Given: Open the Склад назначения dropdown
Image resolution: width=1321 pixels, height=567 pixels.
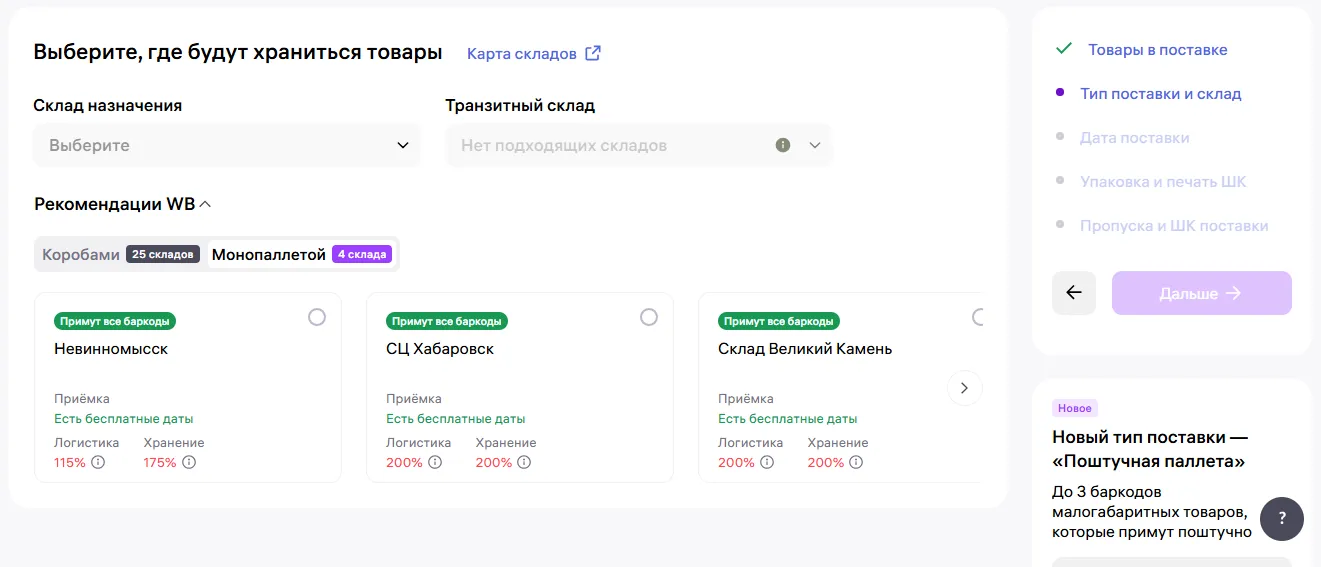Looking at the screenshot, I should coord(227,145).
